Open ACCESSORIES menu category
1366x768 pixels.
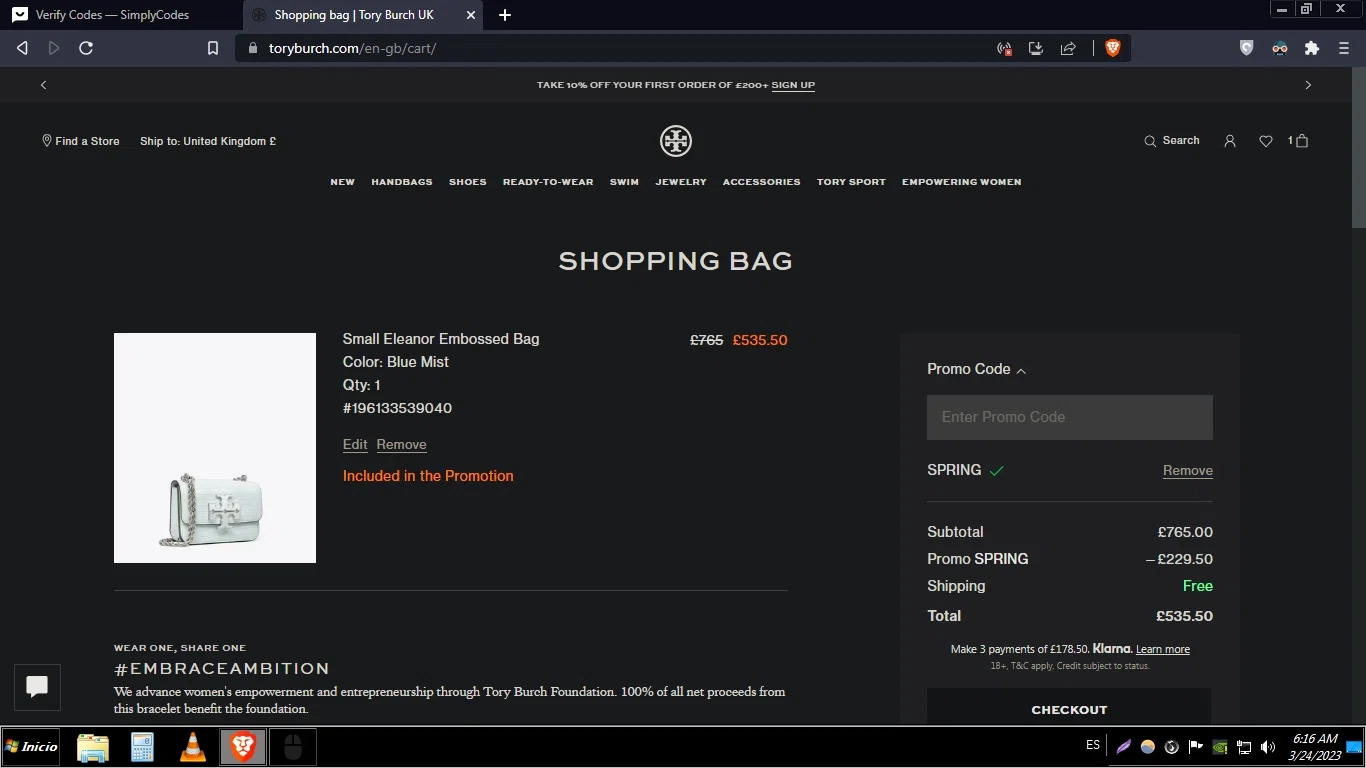pyautogui.click(x=762, y=182)
